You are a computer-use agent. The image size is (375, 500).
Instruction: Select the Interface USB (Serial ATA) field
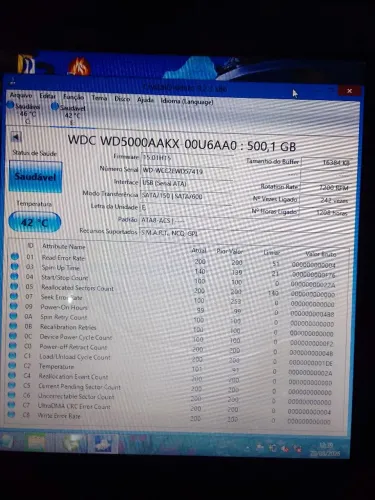186,183
